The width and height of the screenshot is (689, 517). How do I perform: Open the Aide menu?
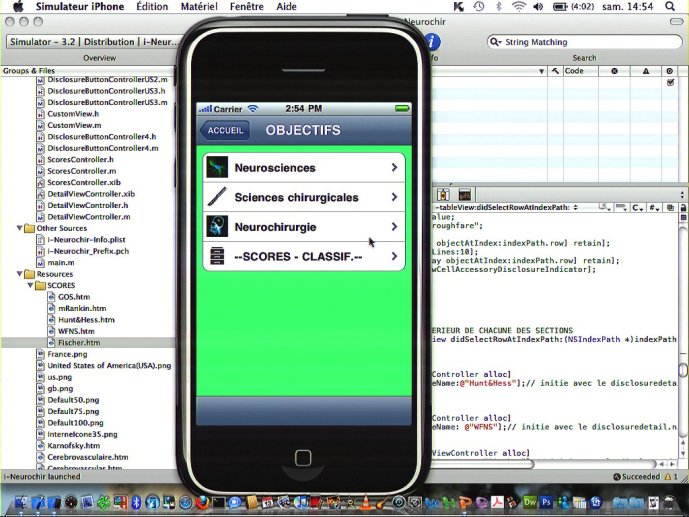pyautogui.click(x=286, y=7)
